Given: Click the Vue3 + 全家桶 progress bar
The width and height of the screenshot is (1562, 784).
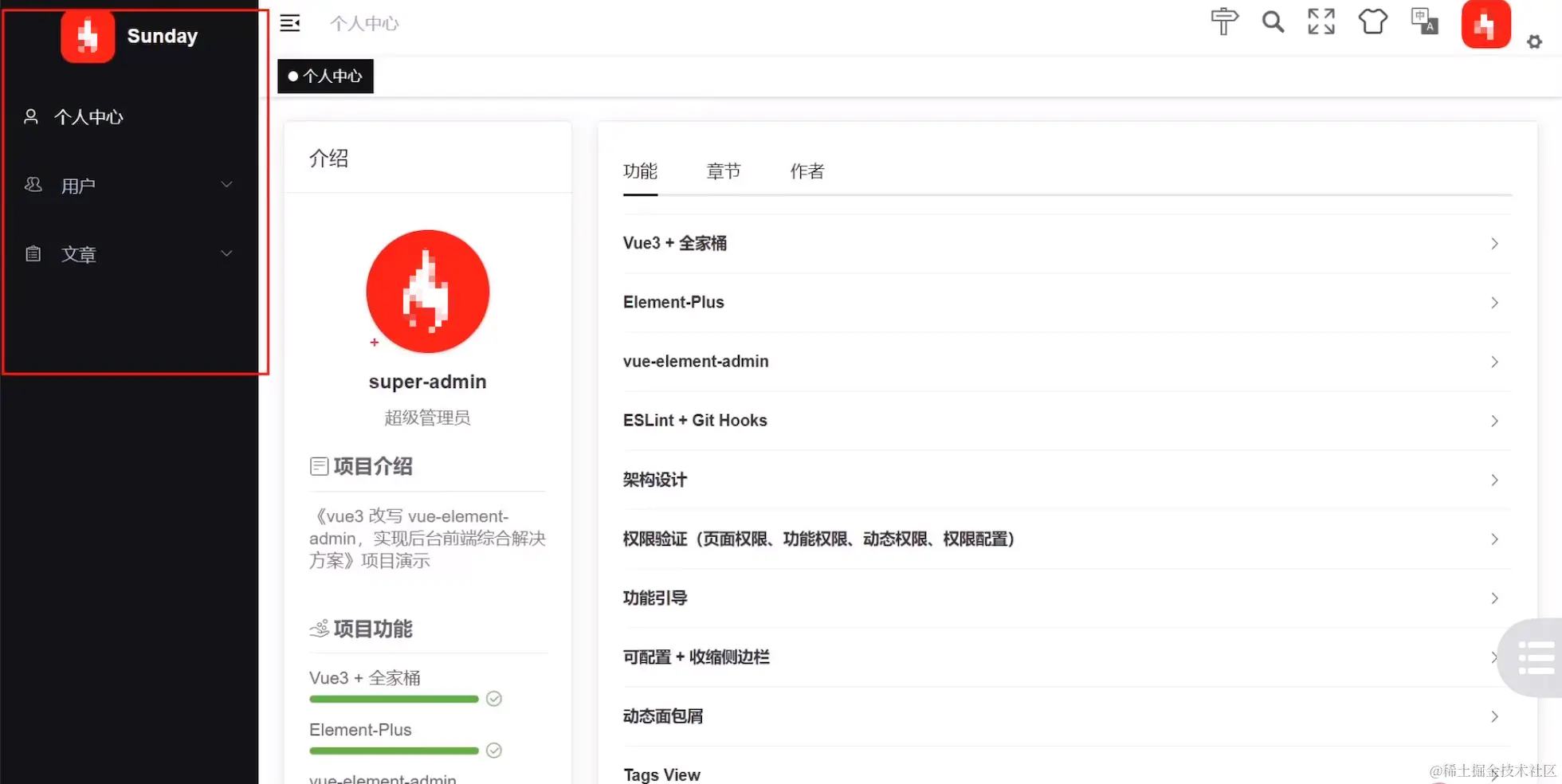Looking at the screenshot, I should pyautogui.click(x=394, y=699).
